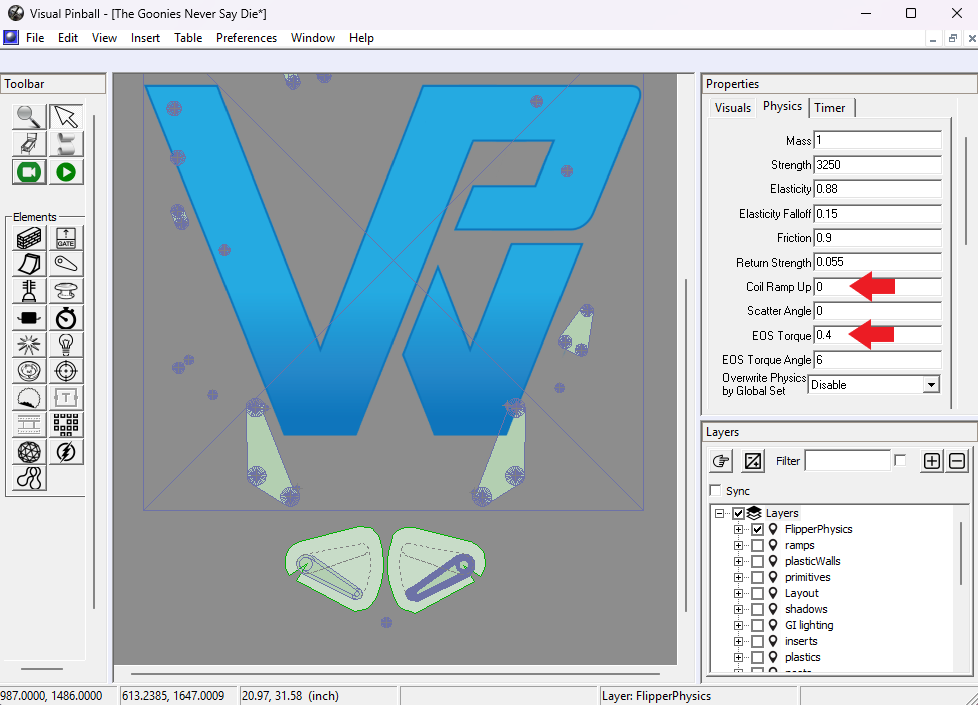This screenshot has height=705, width=978.
Task: Pick the Wall element tool
Action: click(29, 238)
